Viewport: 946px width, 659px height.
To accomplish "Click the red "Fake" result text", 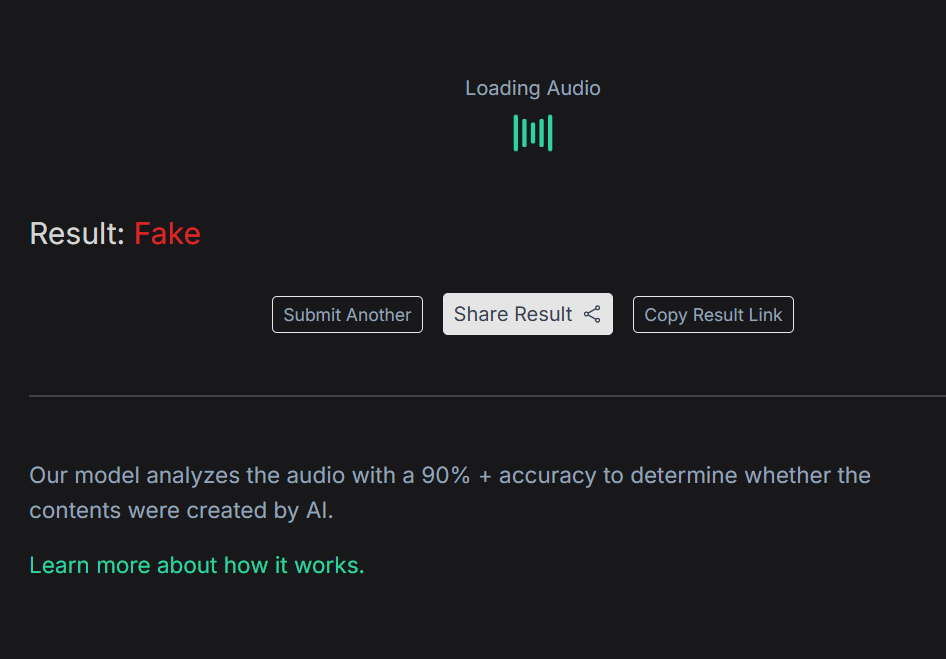I will coord(167,234).
